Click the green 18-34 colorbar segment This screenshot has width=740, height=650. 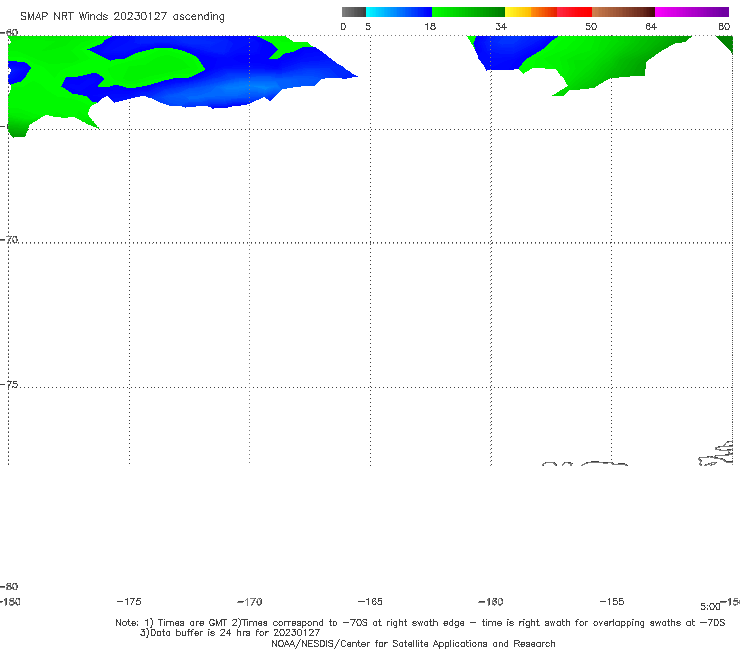tap(469, 12)
